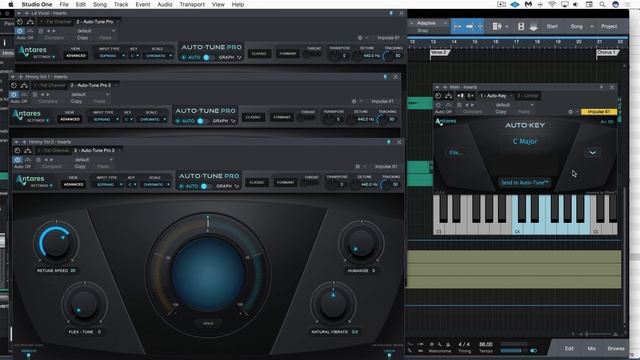The height and width of the screenshot is (360, 640).
Task: Click the Wi-Fi status icon
Action: coord(552,4)
